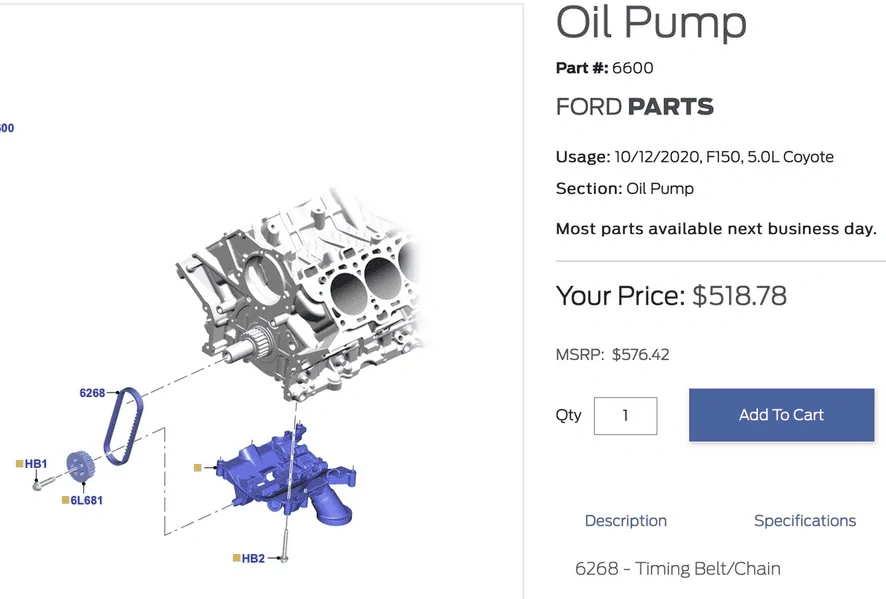This screenshot has width=886, height=599.
Task: Click the gold marker beside HB1 label
Action: pos(18,463)
